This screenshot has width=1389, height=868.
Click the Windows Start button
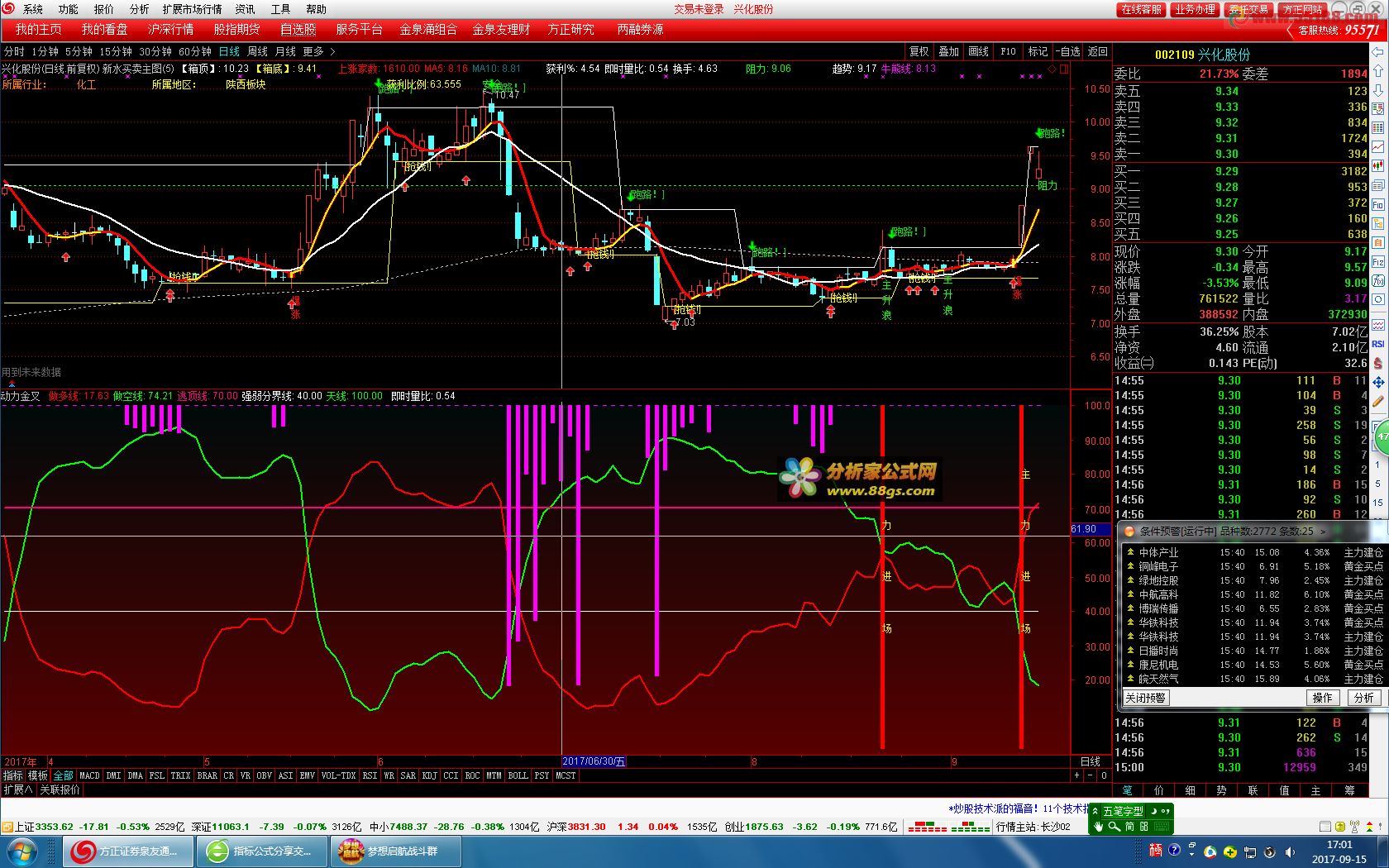22,851
